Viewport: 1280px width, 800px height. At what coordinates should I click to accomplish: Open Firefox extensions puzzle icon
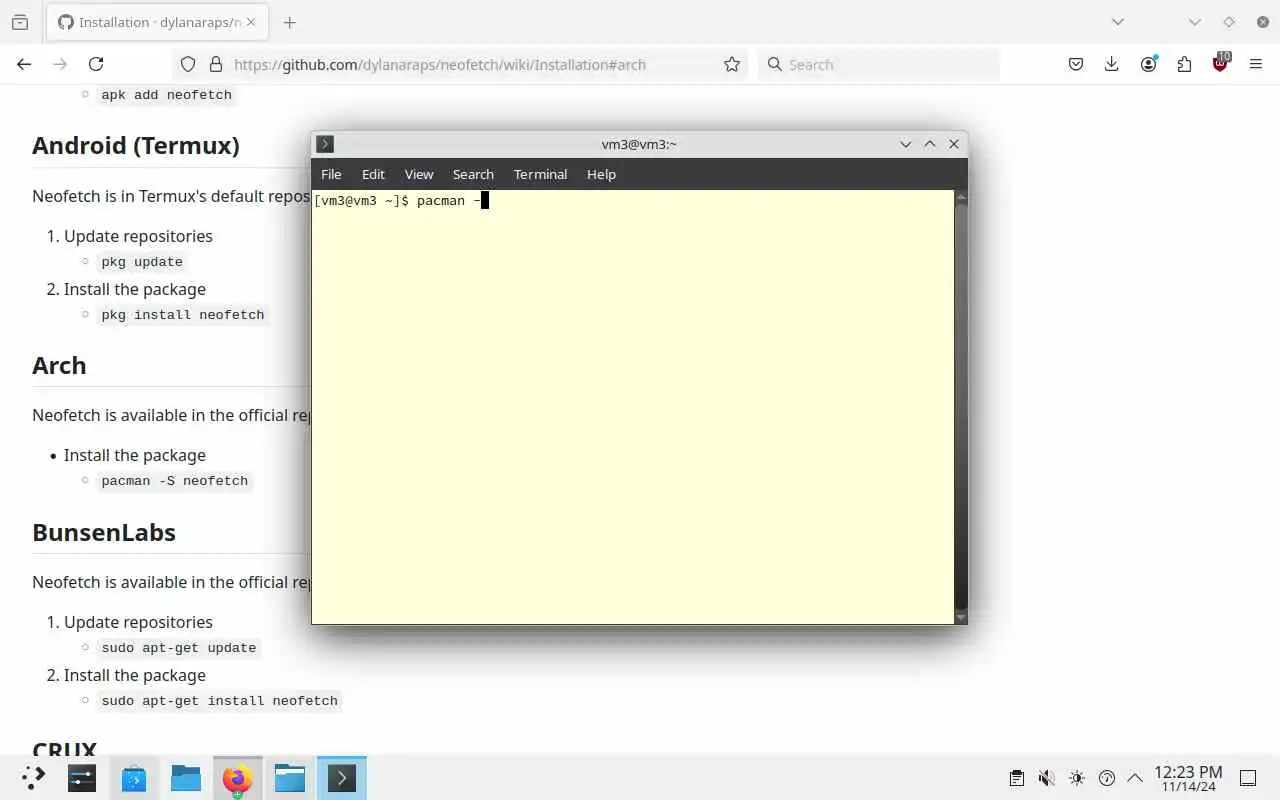pyautogui.click(x=1184, y=64)
